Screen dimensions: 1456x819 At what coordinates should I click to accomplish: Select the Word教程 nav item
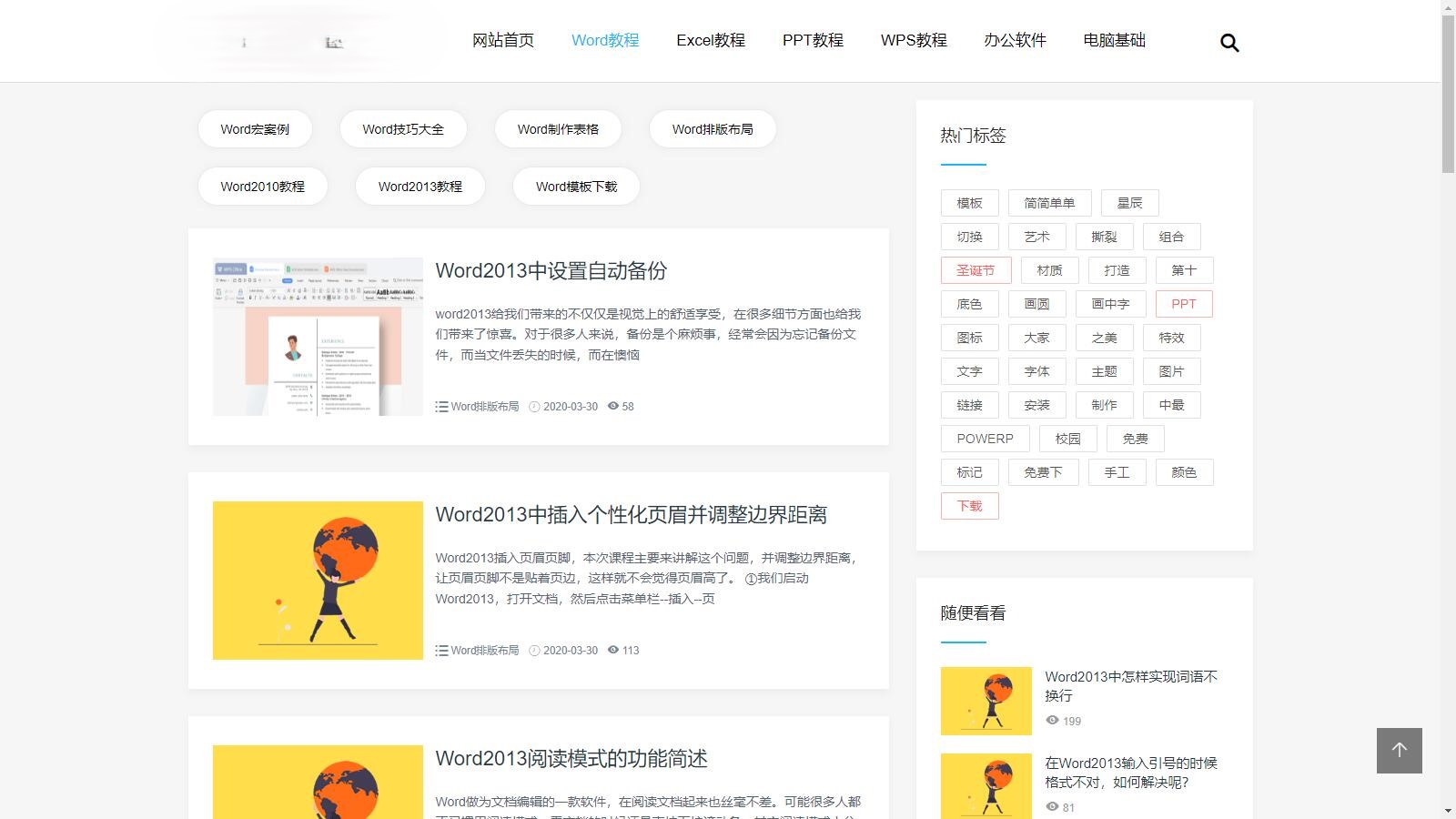605,40
